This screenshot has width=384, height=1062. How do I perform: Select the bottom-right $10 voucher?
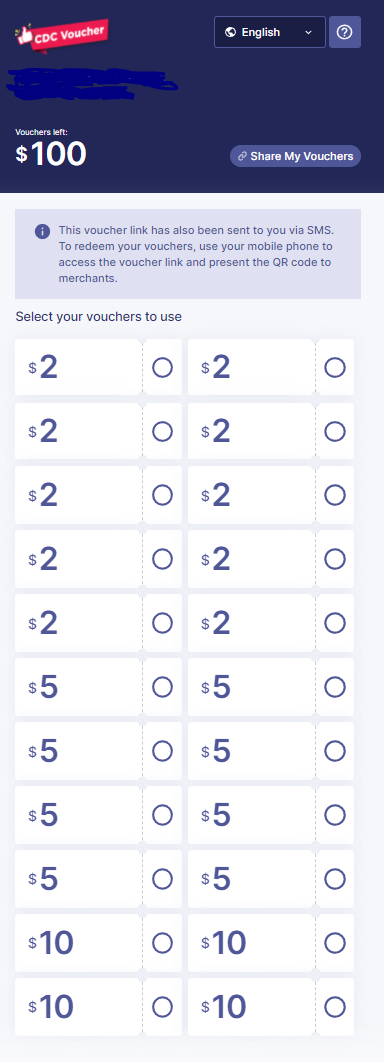271,1006
